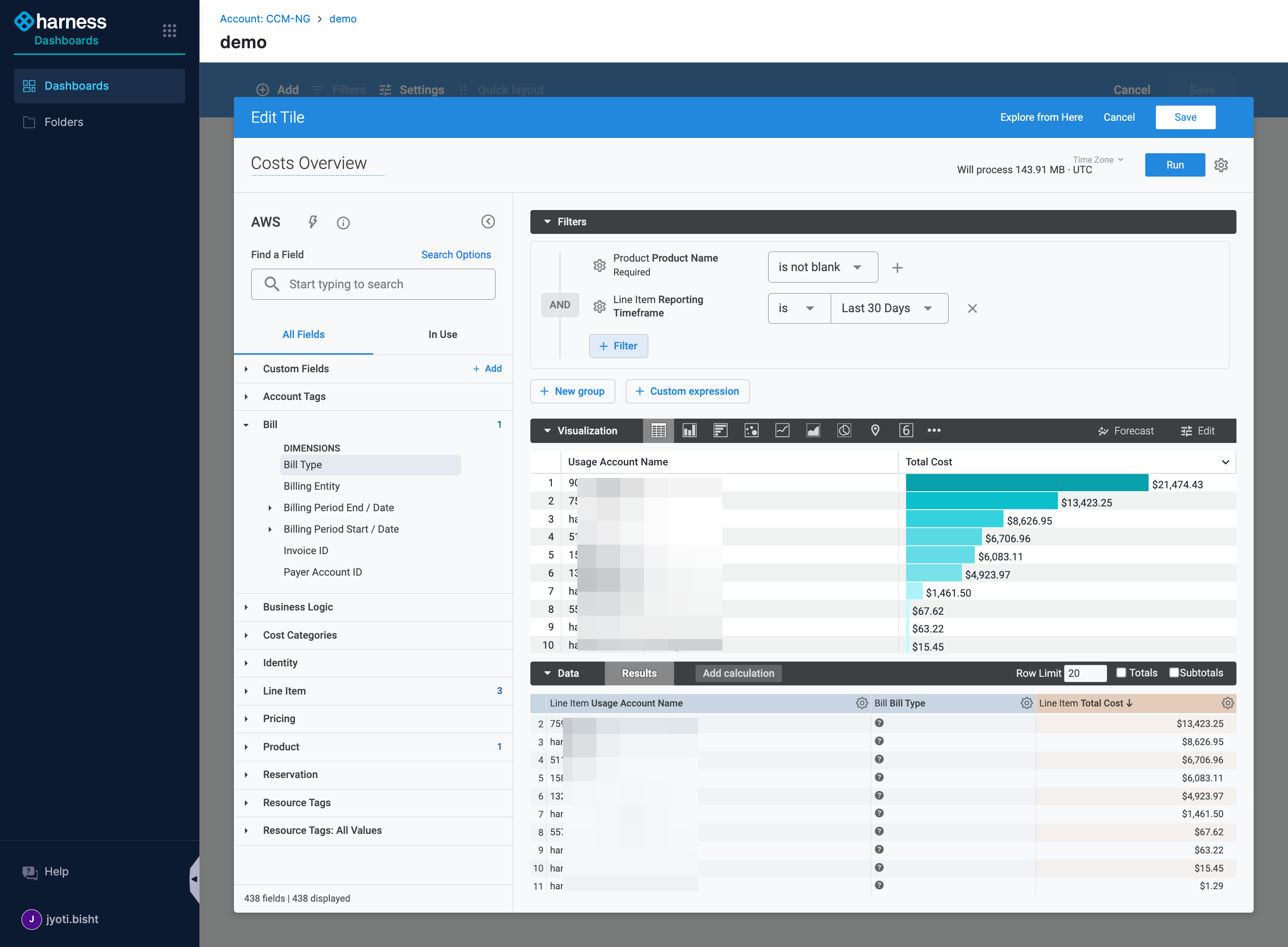This screenshot has height=947, width=1288.
Task: Click the top $21,474.43 cost bar
Action: 1026,483
